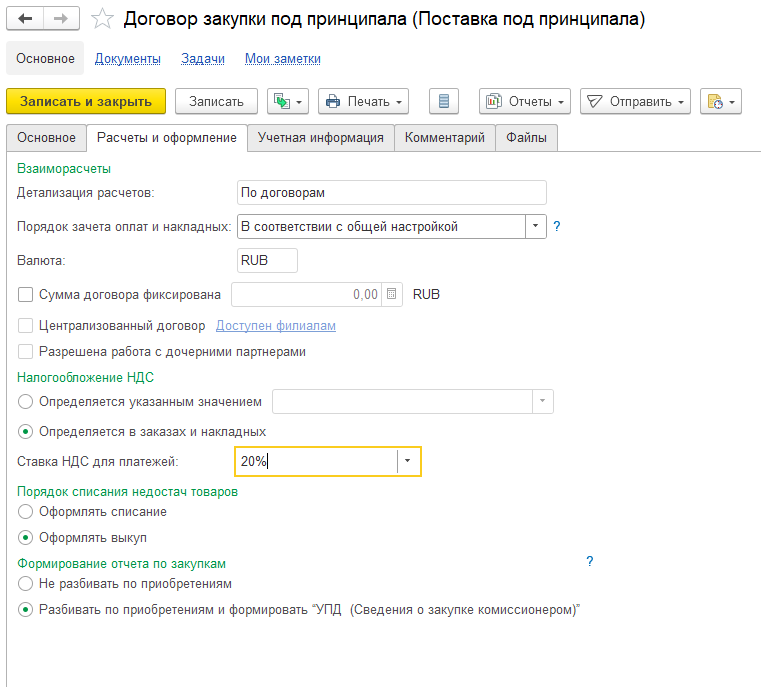Screen dimensions: 761x687
Task: Expand the 'Ставка НДС для платежей' dropdown
Action: click(x=408, y=461)
